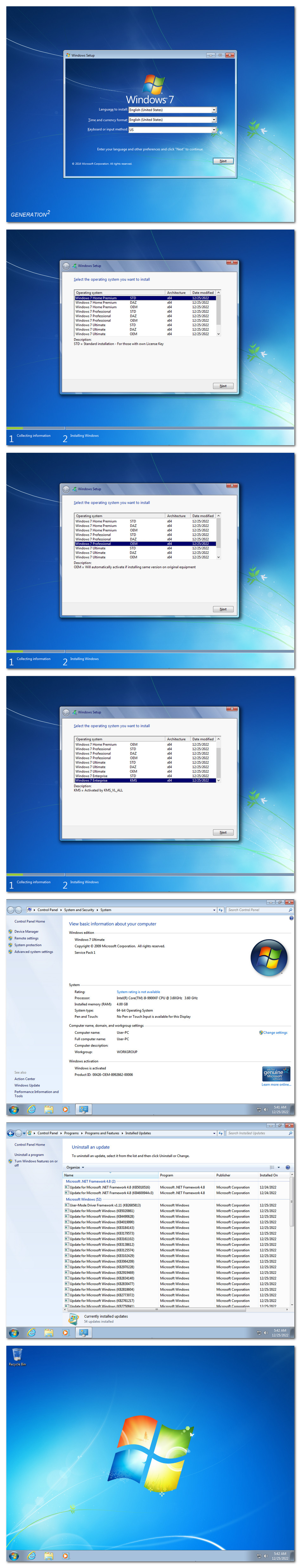This screenshot has height=1568, width=301.
Task: Click 'Turn Windows features on or off'
Action: pyautogui.click(x=36, y=1163)
